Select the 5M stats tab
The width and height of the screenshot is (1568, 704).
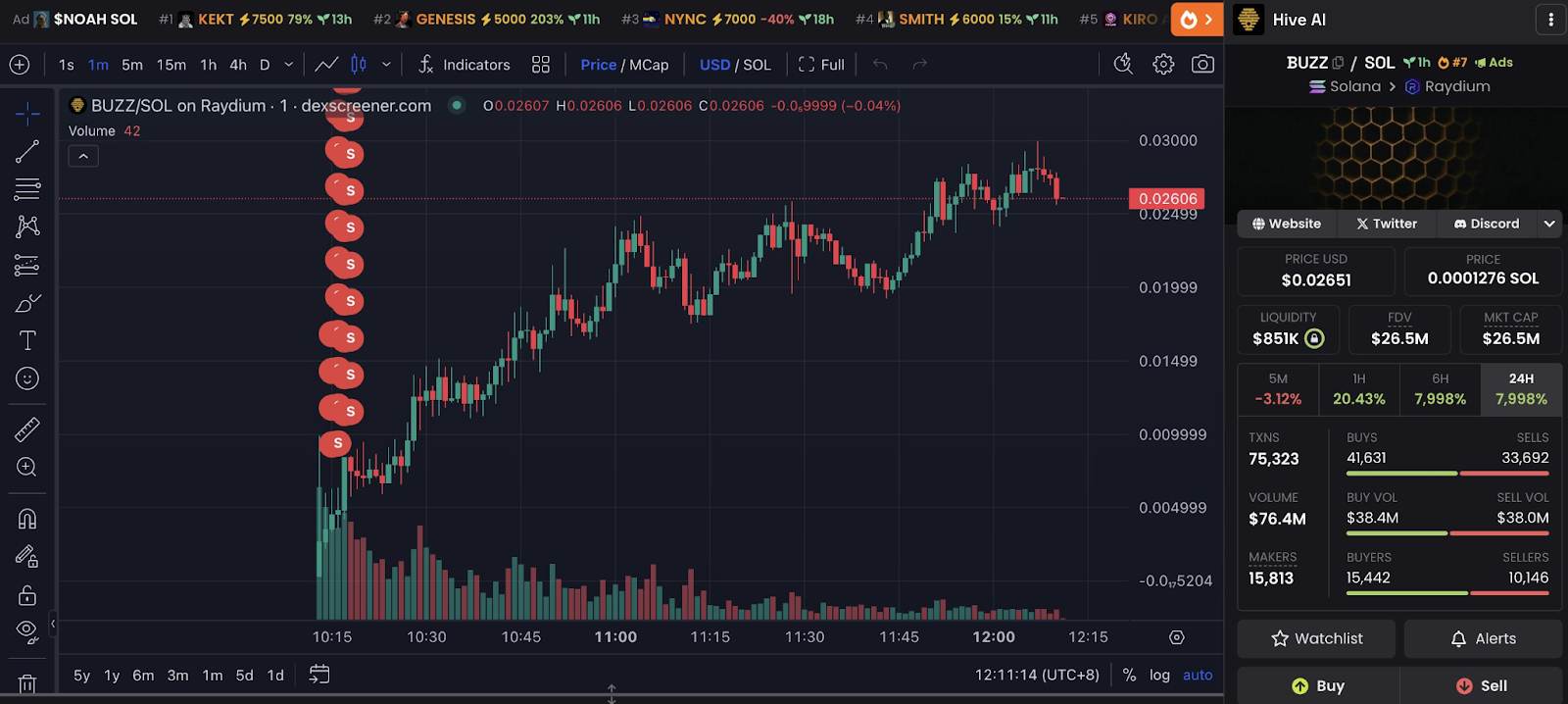click(x=1278, y=388)
